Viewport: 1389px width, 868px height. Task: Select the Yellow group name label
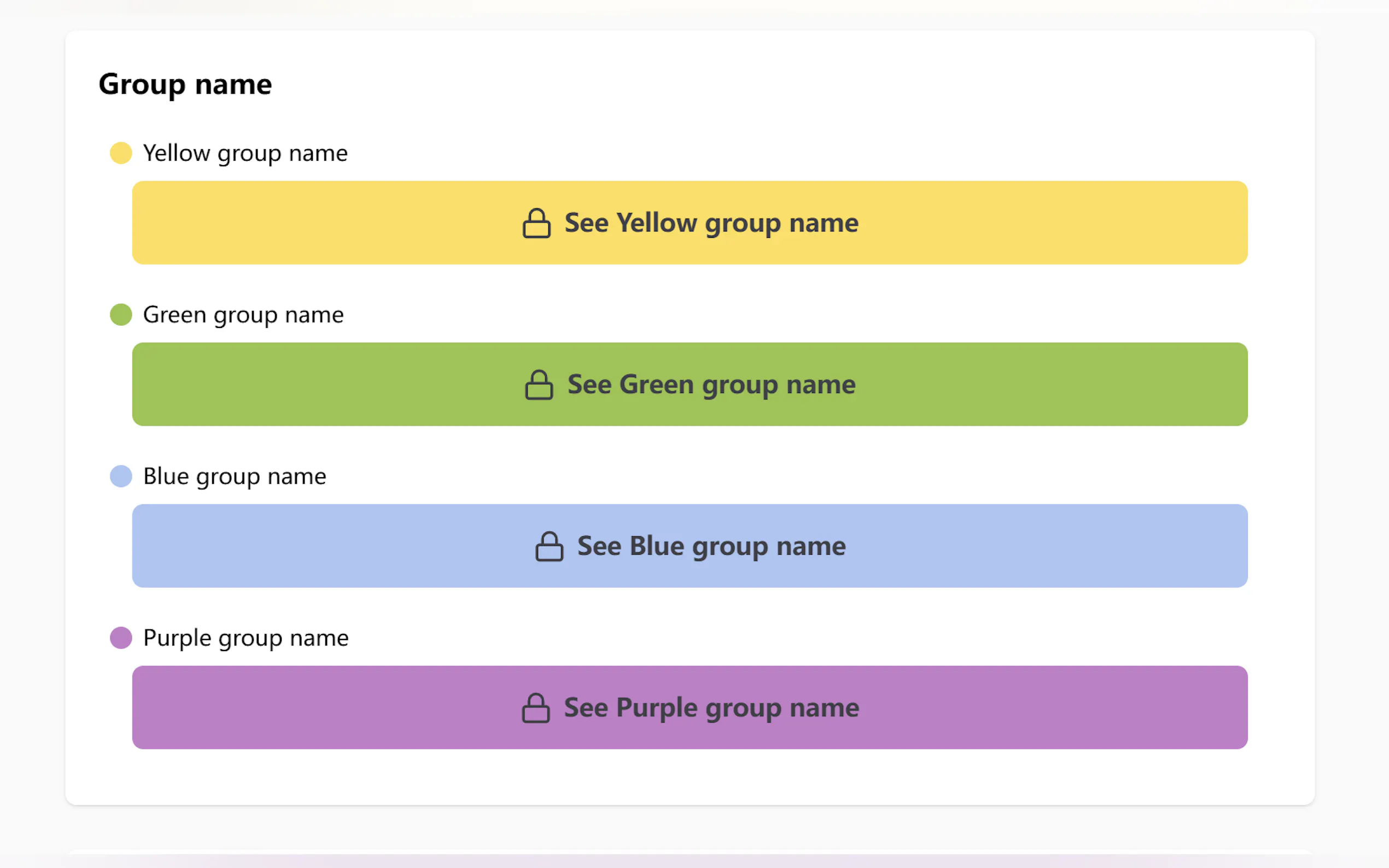coord(245,153)
